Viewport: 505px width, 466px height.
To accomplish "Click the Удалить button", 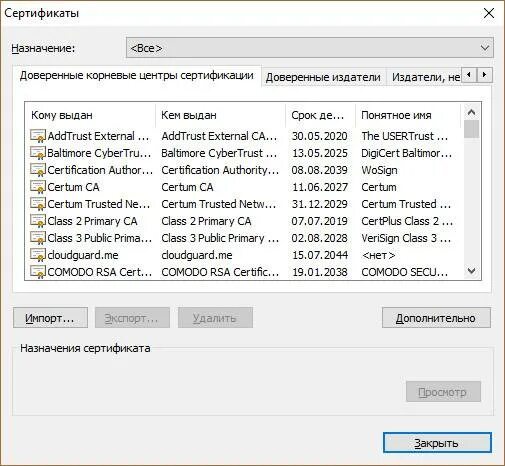I will [x=215, y=318].
